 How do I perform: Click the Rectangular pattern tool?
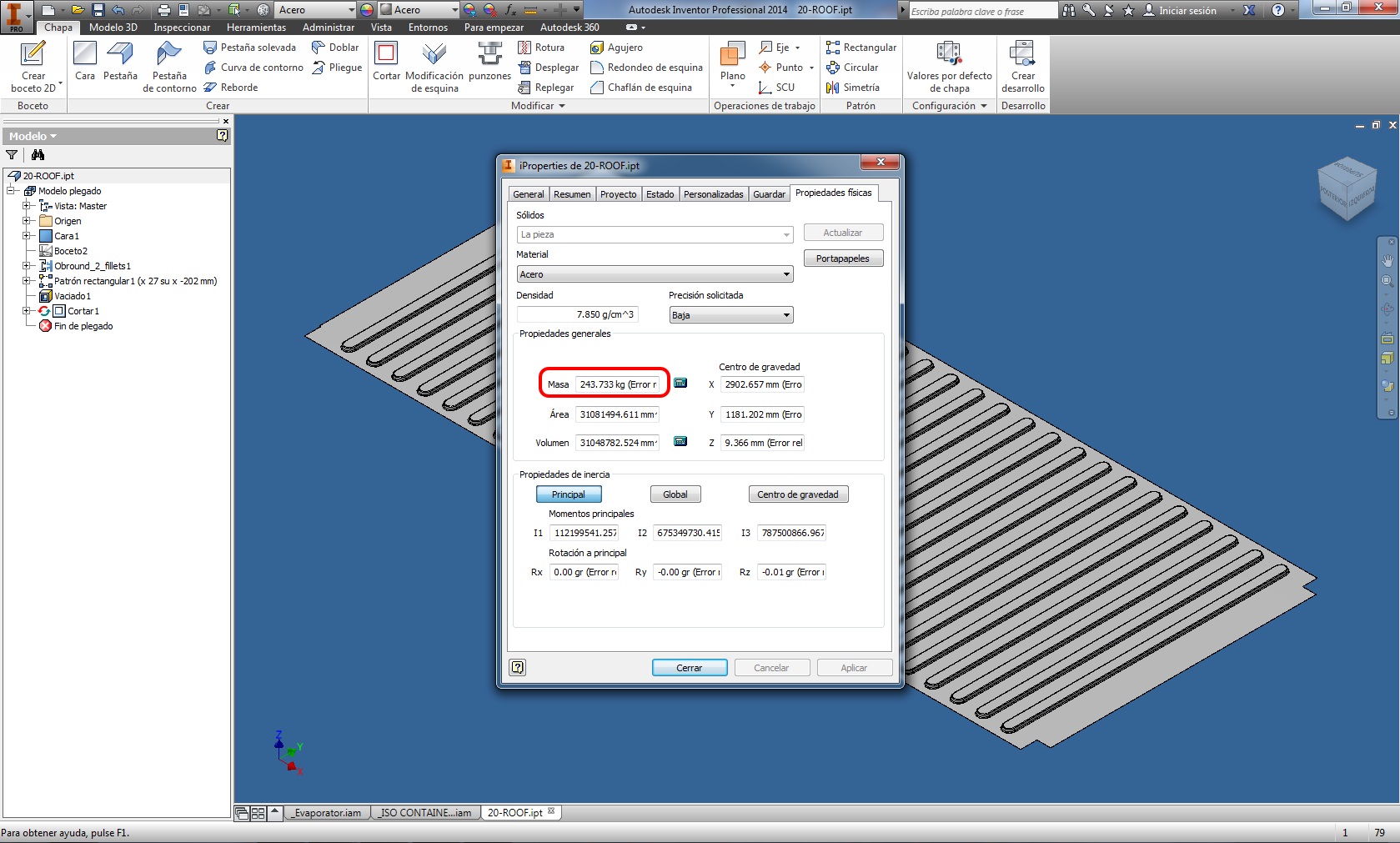coord(861,48)
